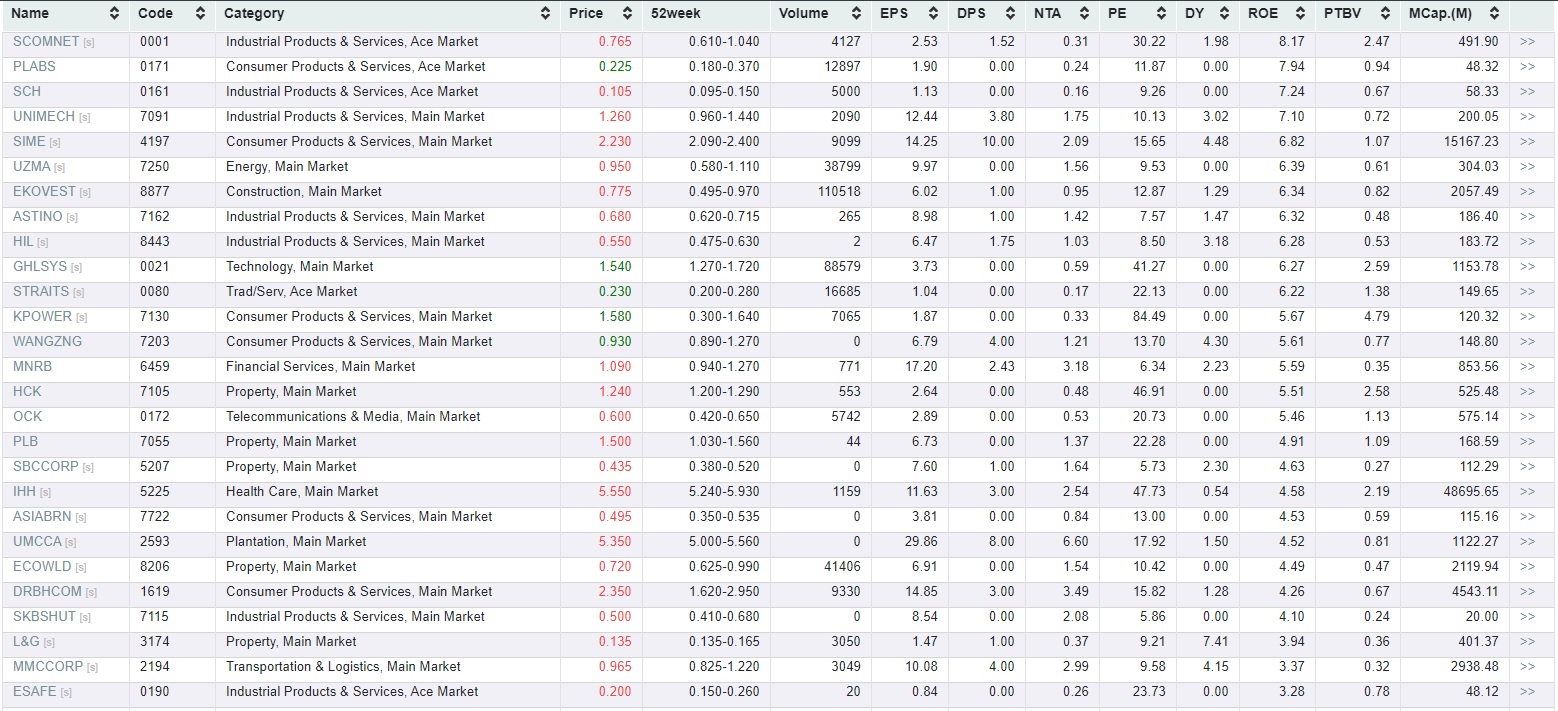Image resolution: width=1558 pixels, height=711 pixels.
Task: Open the HCK stock link
Action: pyautogui.click(x=28, y=392)
